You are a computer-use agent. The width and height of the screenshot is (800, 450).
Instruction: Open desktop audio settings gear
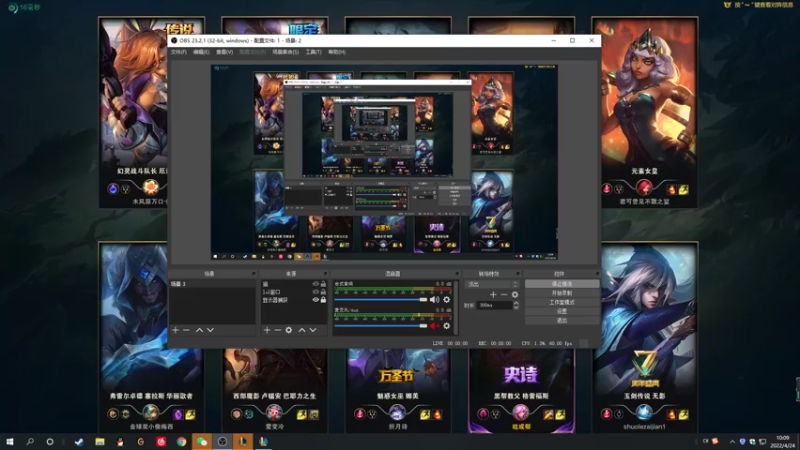point(446,299)
